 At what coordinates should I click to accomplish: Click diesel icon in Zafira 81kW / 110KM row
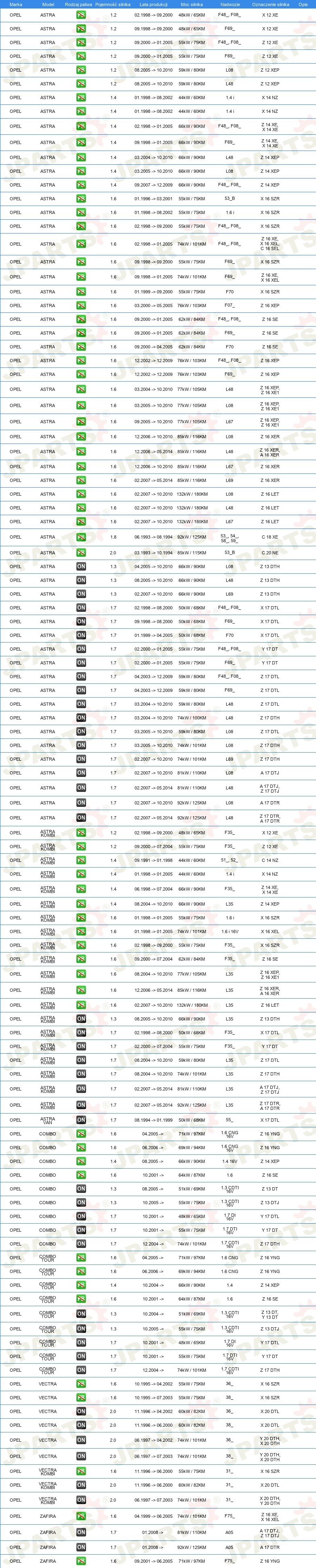(x=81, y=1533)
